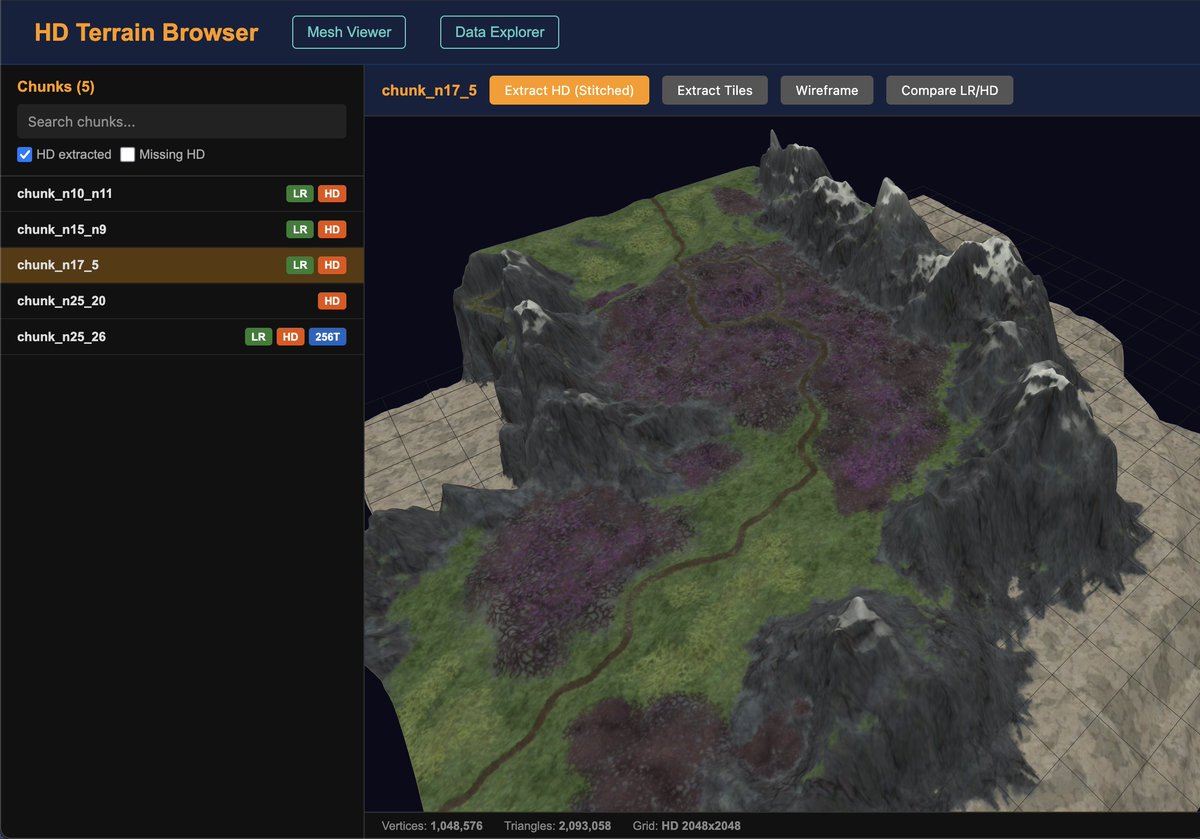Click the LR badge on chunk_n10_n11
The height and width of the screenshot is (839, 1200).
(x=300, y=194)
